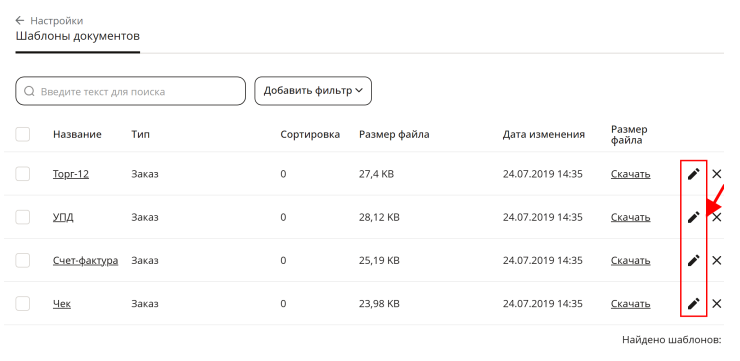Tick the checkbox for УПД row
This screenshot has height=361, width=740.
[23, 217]
